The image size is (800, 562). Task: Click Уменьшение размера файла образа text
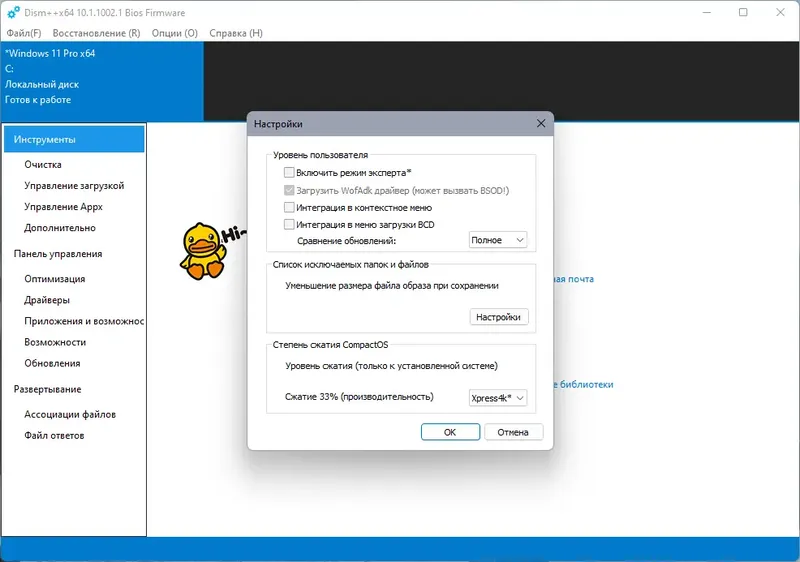(x=392, y=286)
